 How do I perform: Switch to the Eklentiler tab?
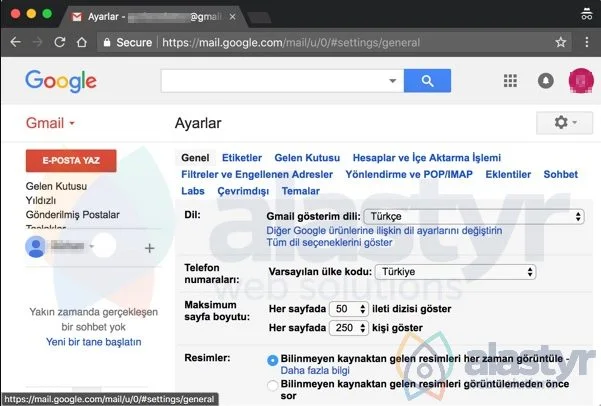coord(508,174)
